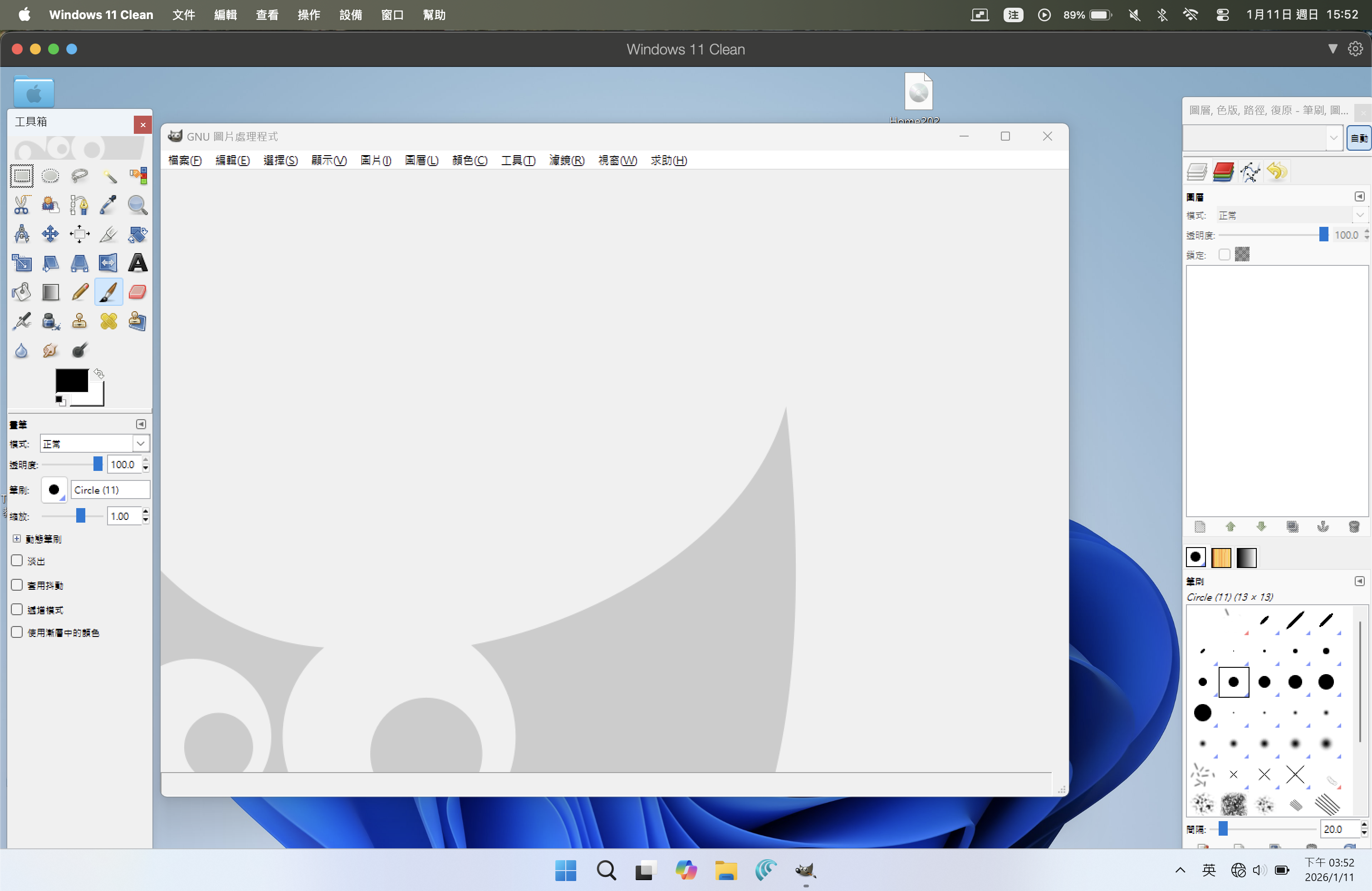1372x891 pixels.
Task: Select the Clone stamp tool
Action: (x=79, y=321)
